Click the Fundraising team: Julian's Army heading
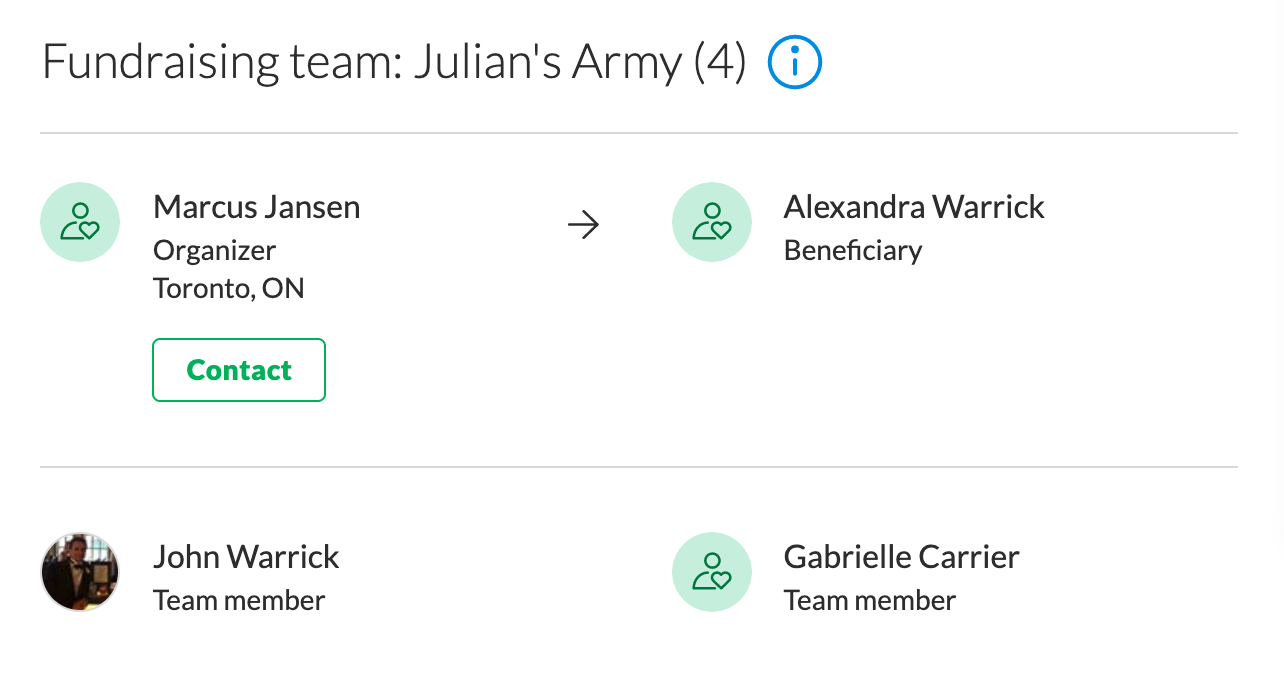1284x694 pixels. coord(394,63)
